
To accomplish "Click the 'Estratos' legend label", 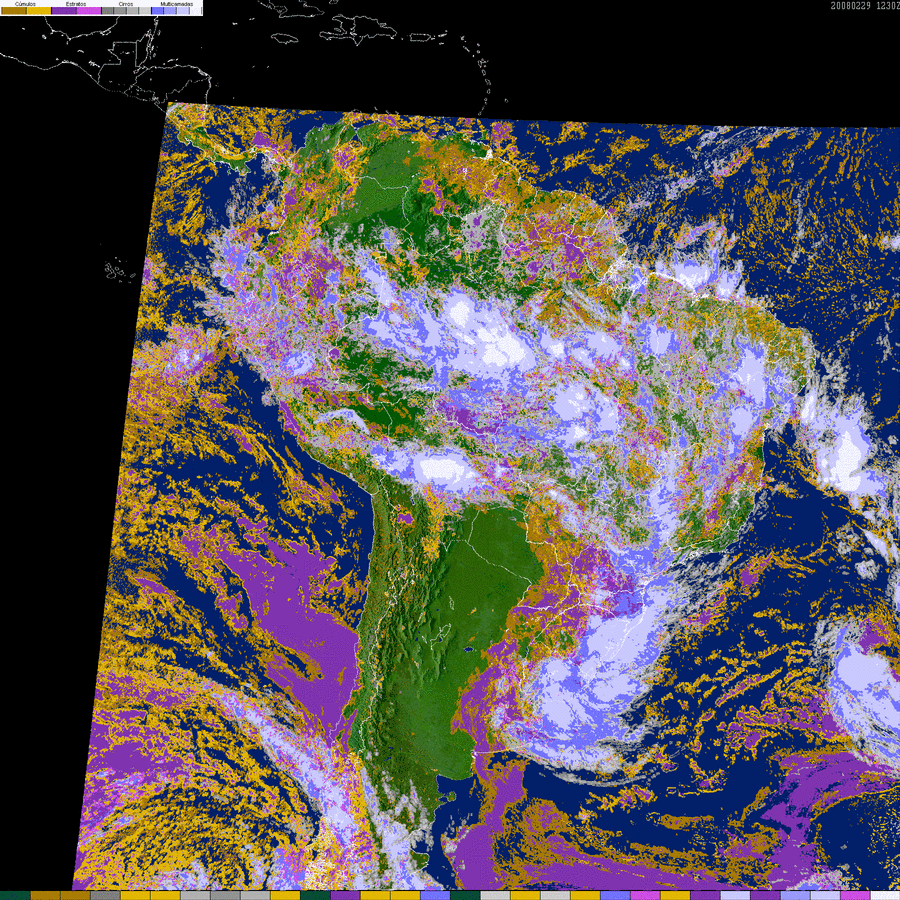I will coord(76,4).
